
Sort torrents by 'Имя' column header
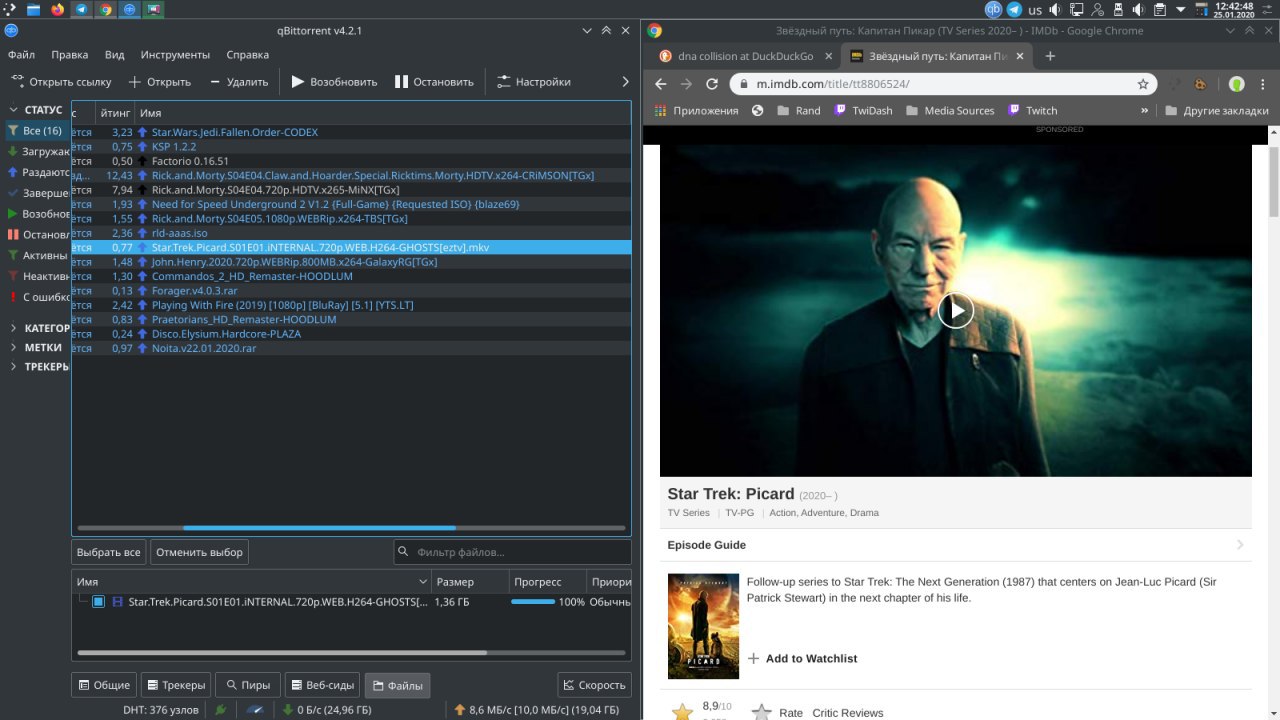[382, 113]
